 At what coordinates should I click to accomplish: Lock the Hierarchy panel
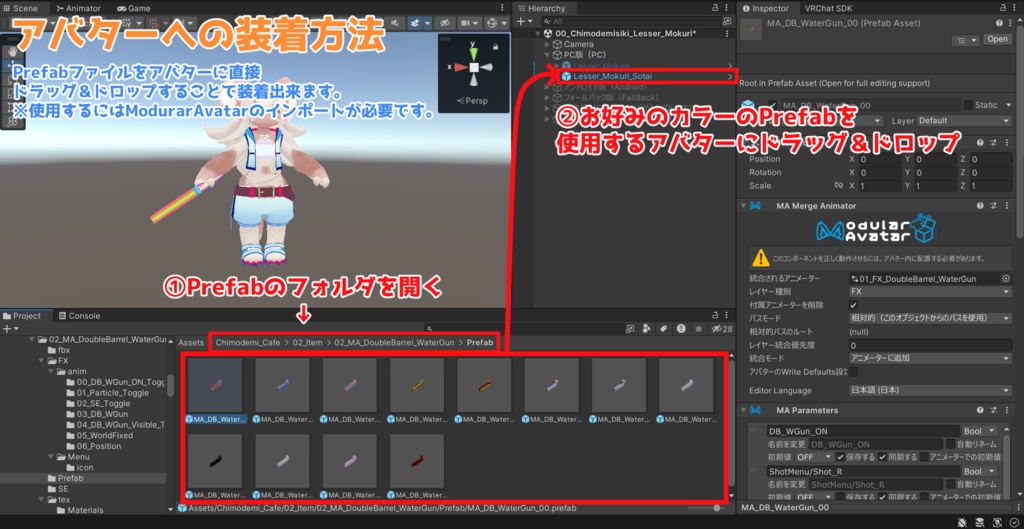[715, 8]
